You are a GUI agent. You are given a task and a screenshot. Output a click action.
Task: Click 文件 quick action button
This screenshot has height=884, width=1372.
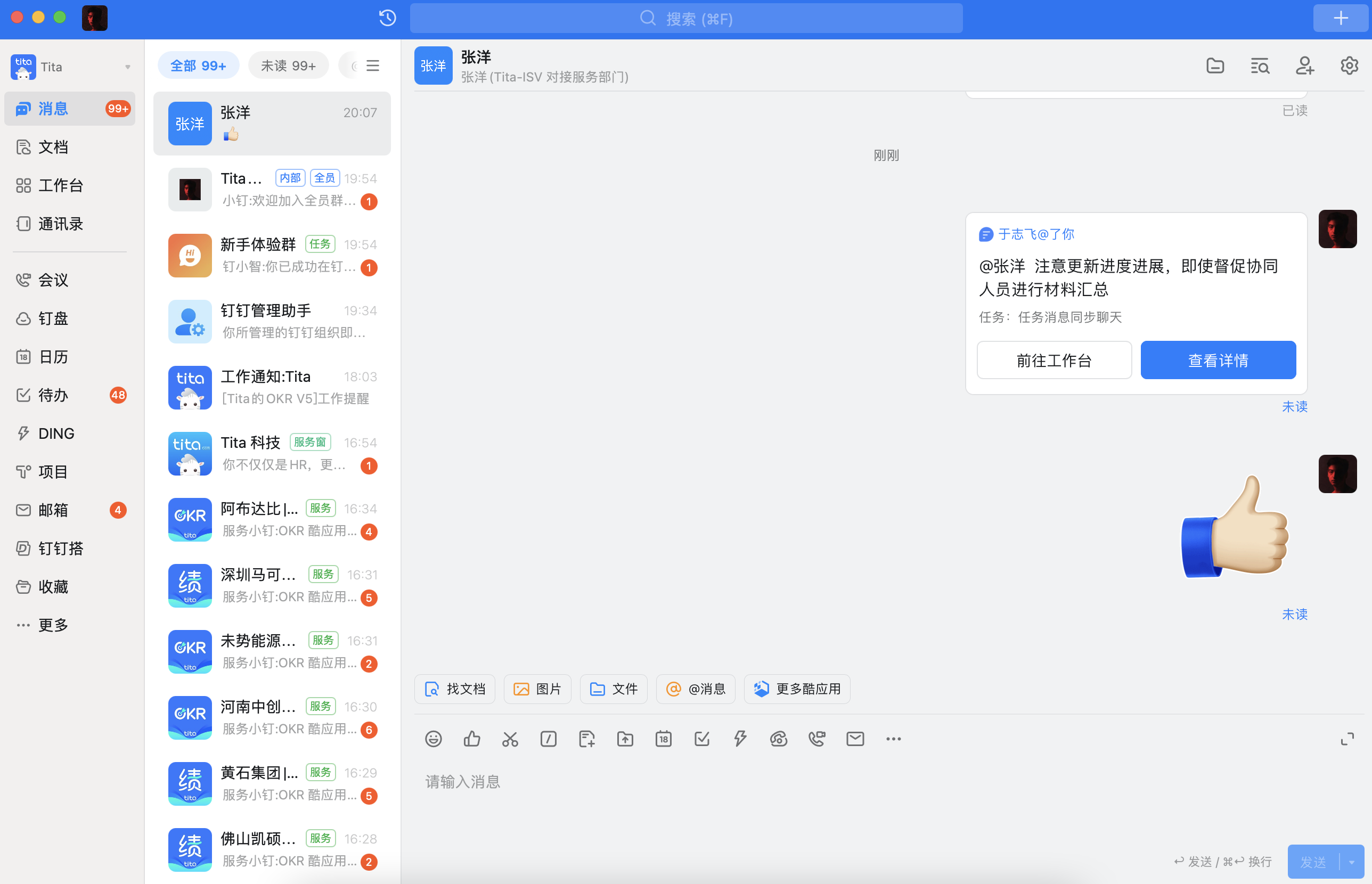pyautogui.click(x=614, y=689)
